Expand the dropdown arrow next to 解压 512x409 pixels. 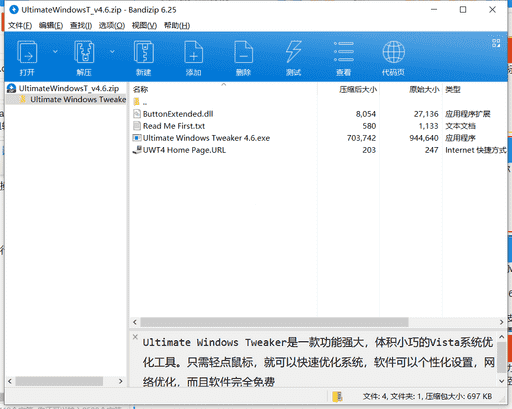[112, 51]
